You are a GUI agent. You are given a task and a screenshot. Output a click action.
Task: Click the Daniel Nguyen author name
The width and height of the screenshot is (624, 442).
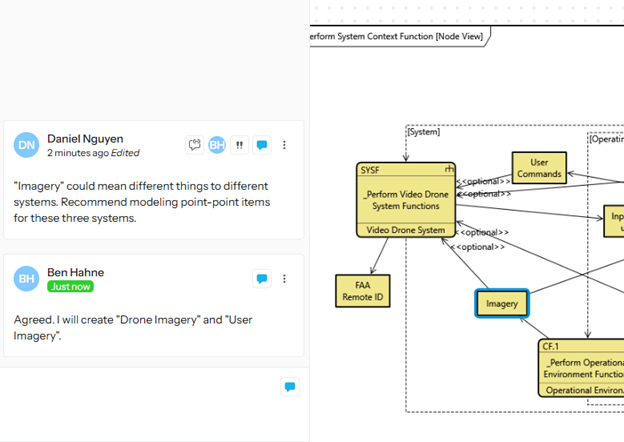pyautogui.click(x=85, y=139)
